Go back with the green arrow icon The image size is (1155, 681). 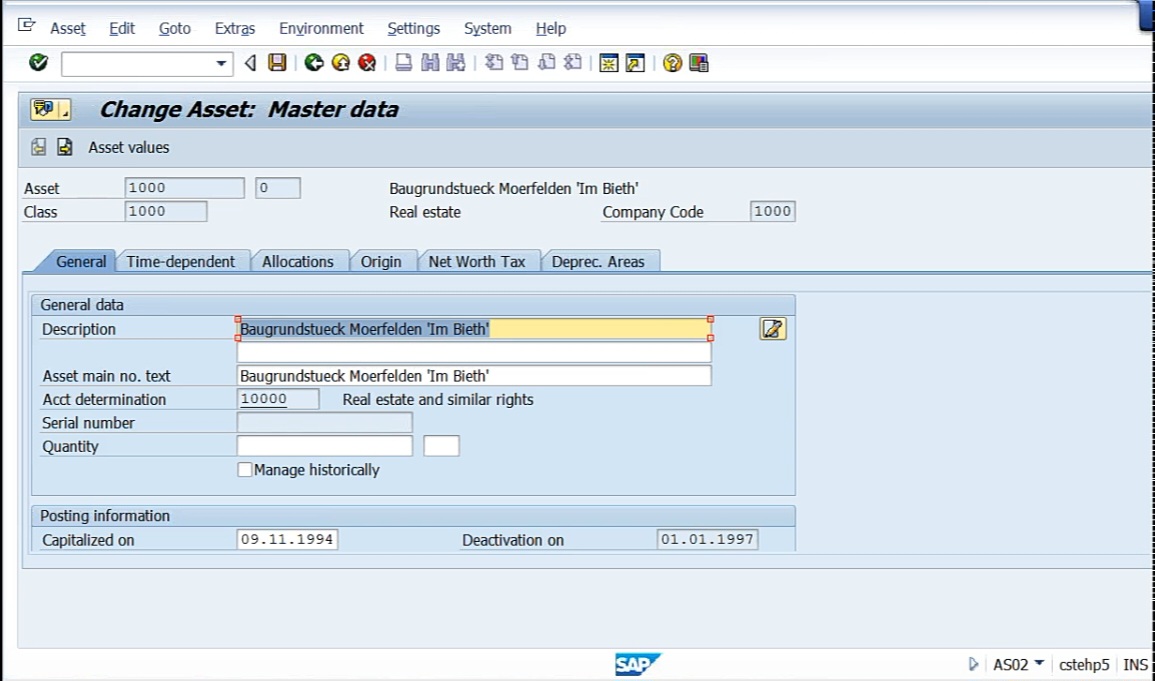(314, 63)
